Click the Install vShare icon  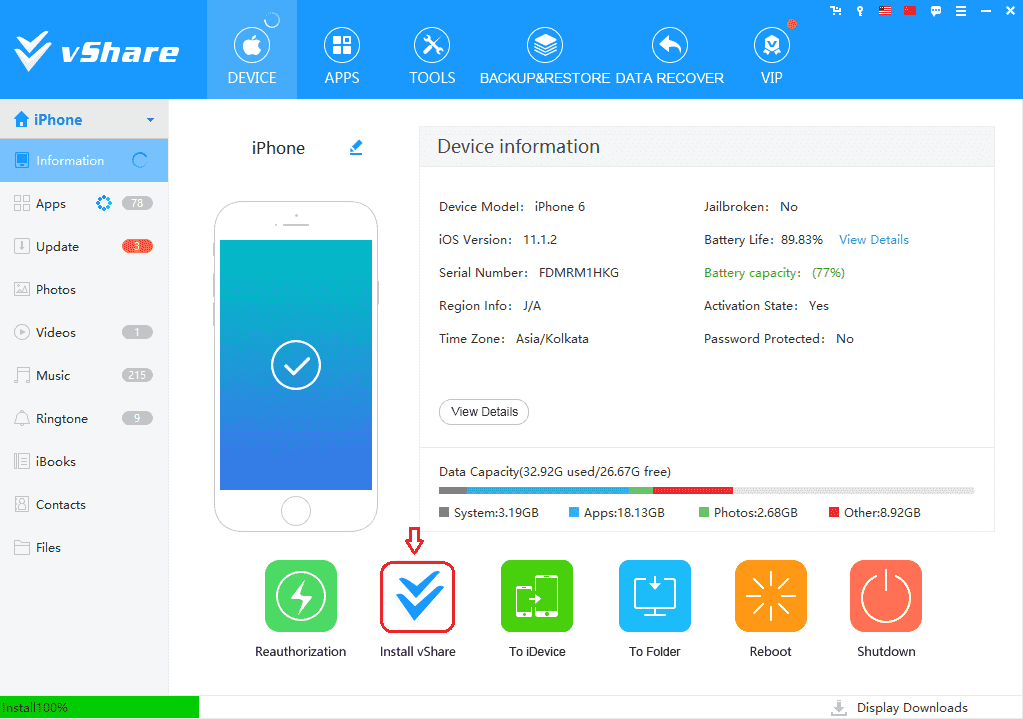[418, 596]
